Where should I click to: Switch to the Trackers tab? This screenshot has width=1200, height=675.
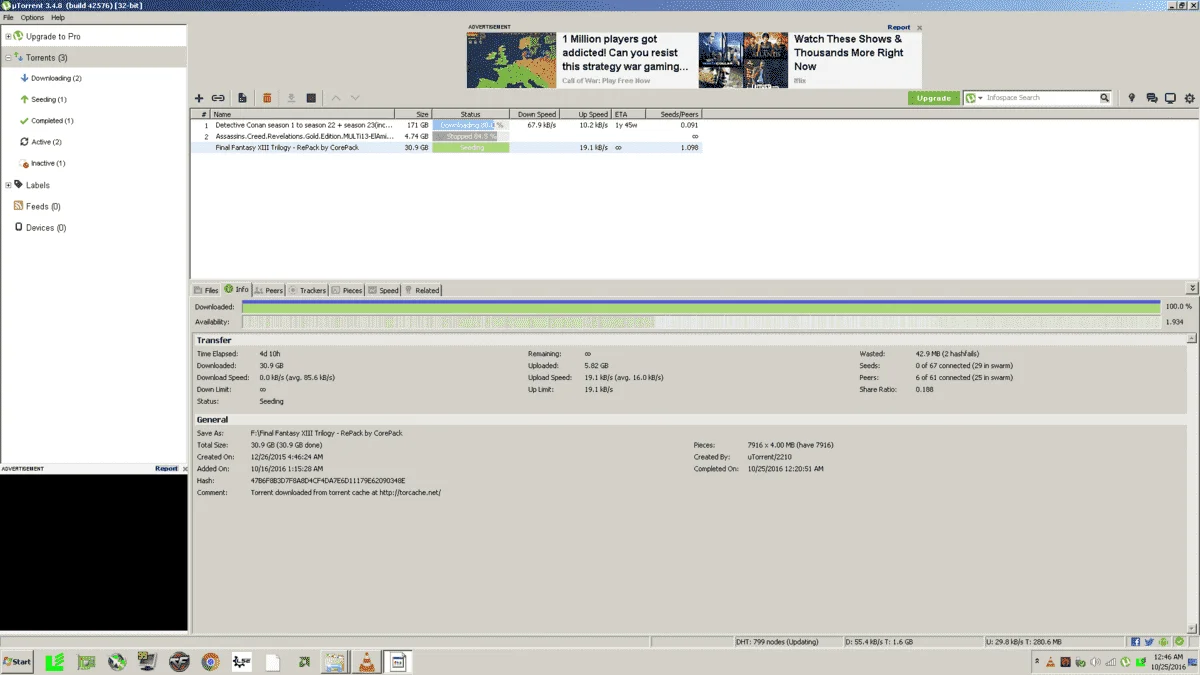coord(308,290)
